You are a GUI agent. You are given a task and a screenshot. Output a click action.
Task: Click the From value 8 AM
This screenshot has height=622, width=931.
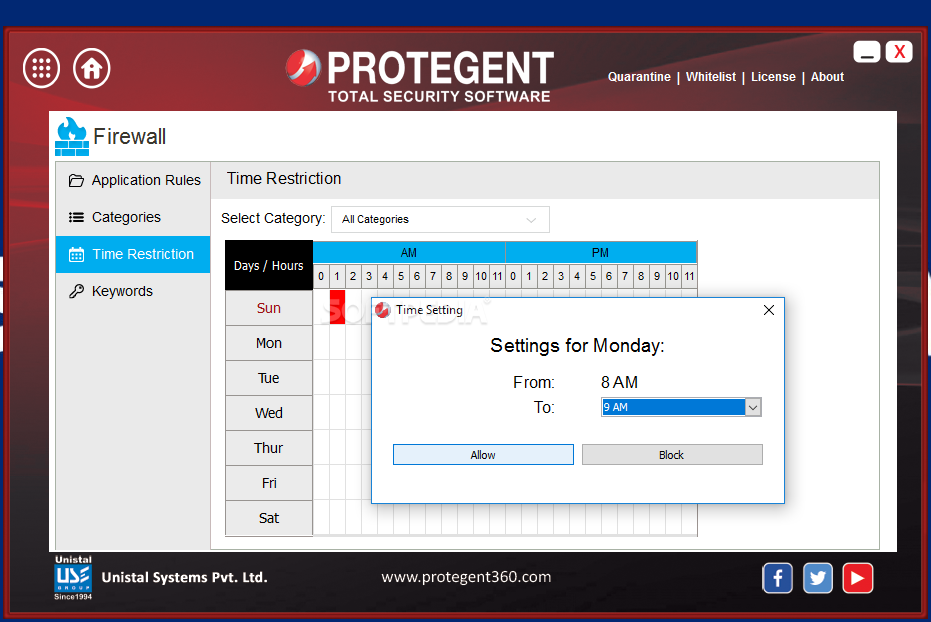(x=619, y=382)
